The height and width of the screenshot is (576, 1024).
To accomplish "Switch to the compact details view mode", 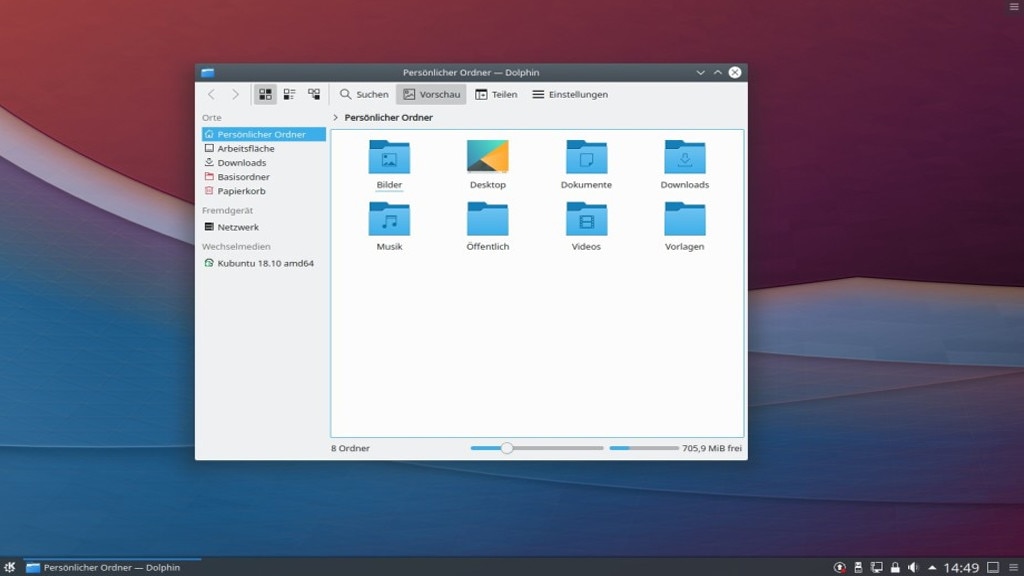I will click(289, 94).
